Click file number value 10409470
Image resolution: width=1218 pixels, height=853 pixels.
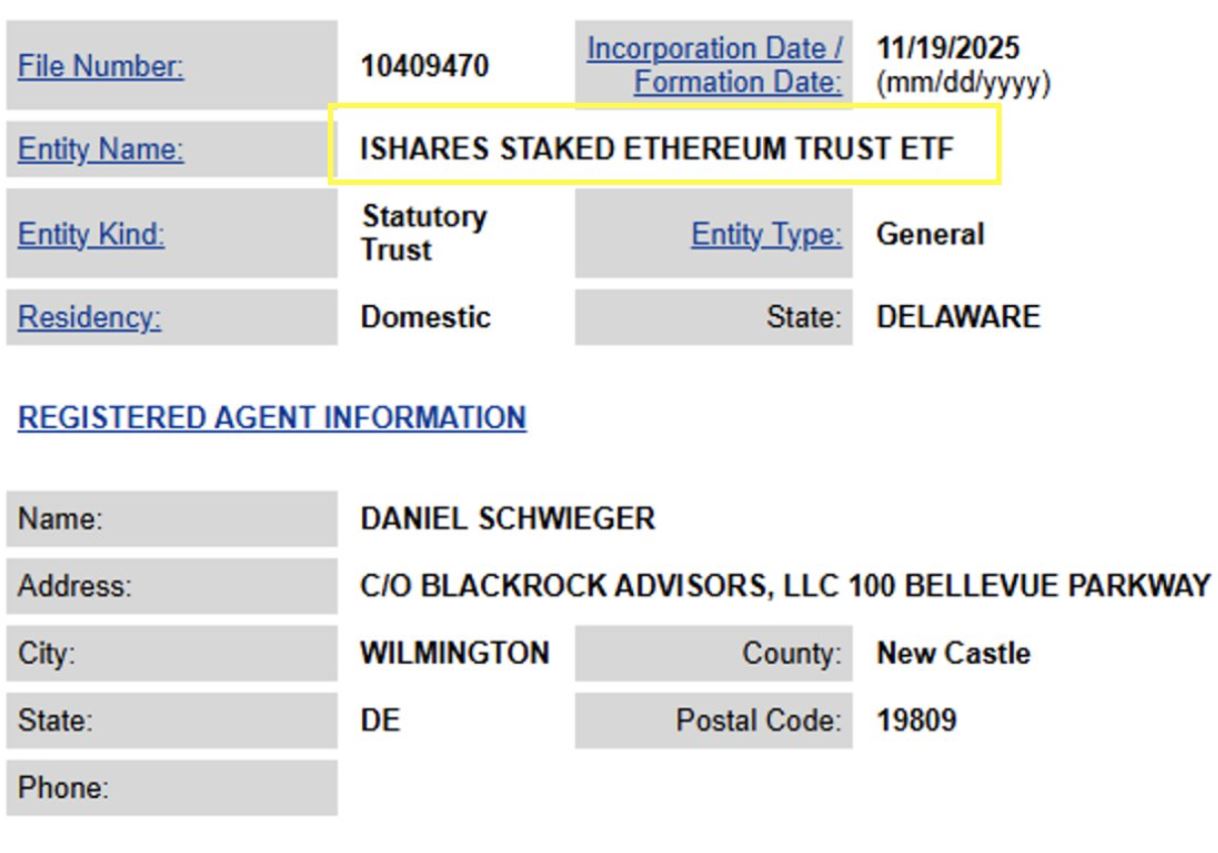(x=425, y=67)
